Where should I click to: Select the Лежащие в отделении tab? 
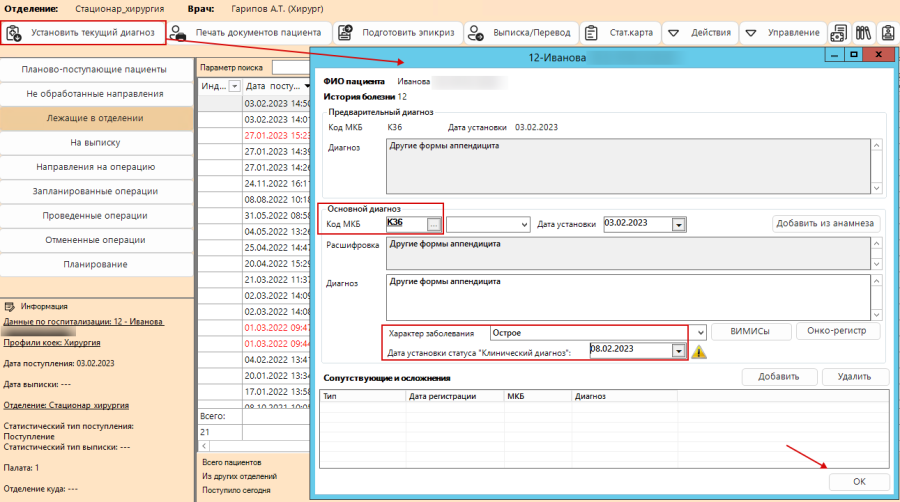94,118
